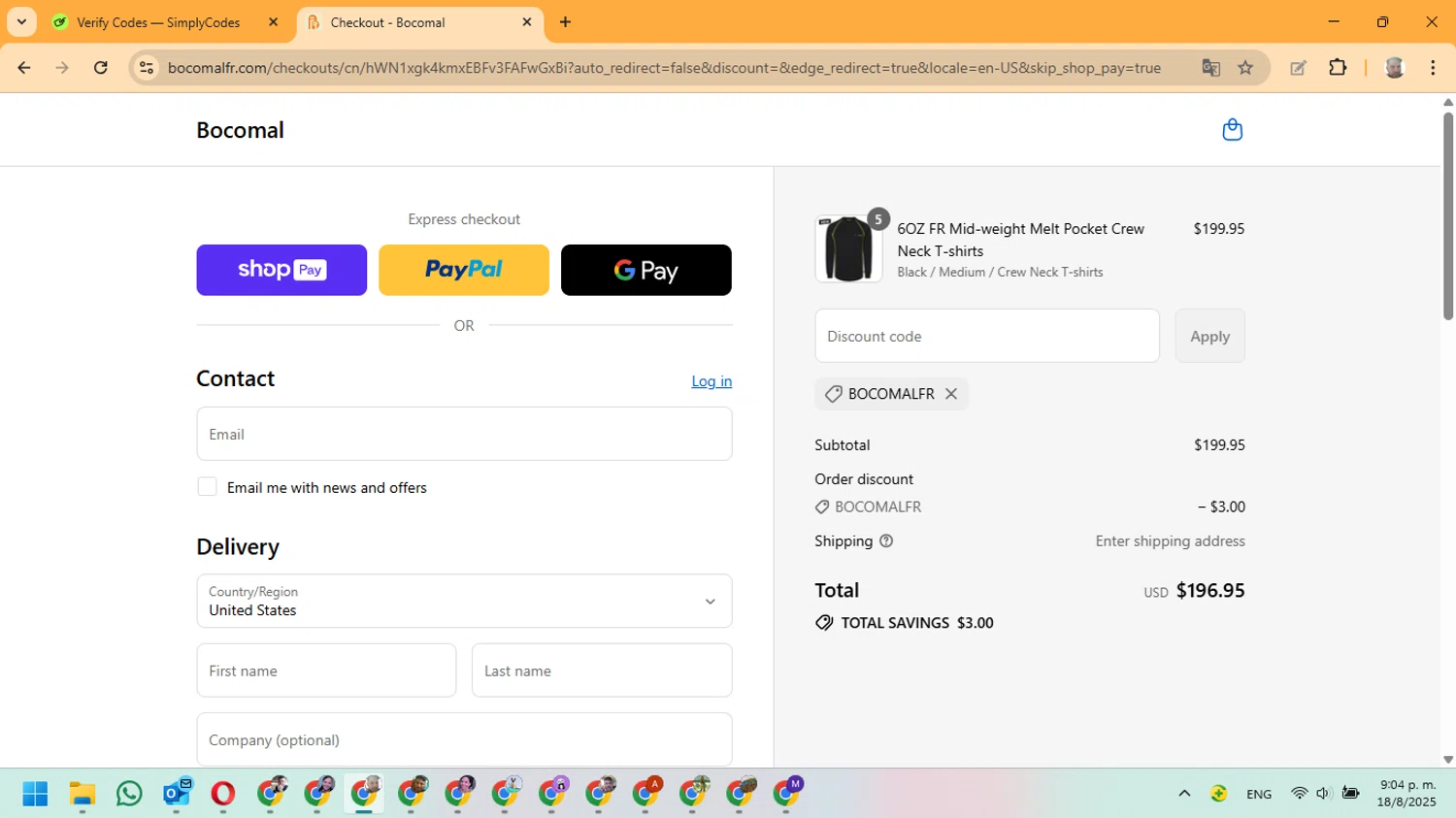
Task: Focus the First name field
Action: pyautogui.click(x=326, y=671)
